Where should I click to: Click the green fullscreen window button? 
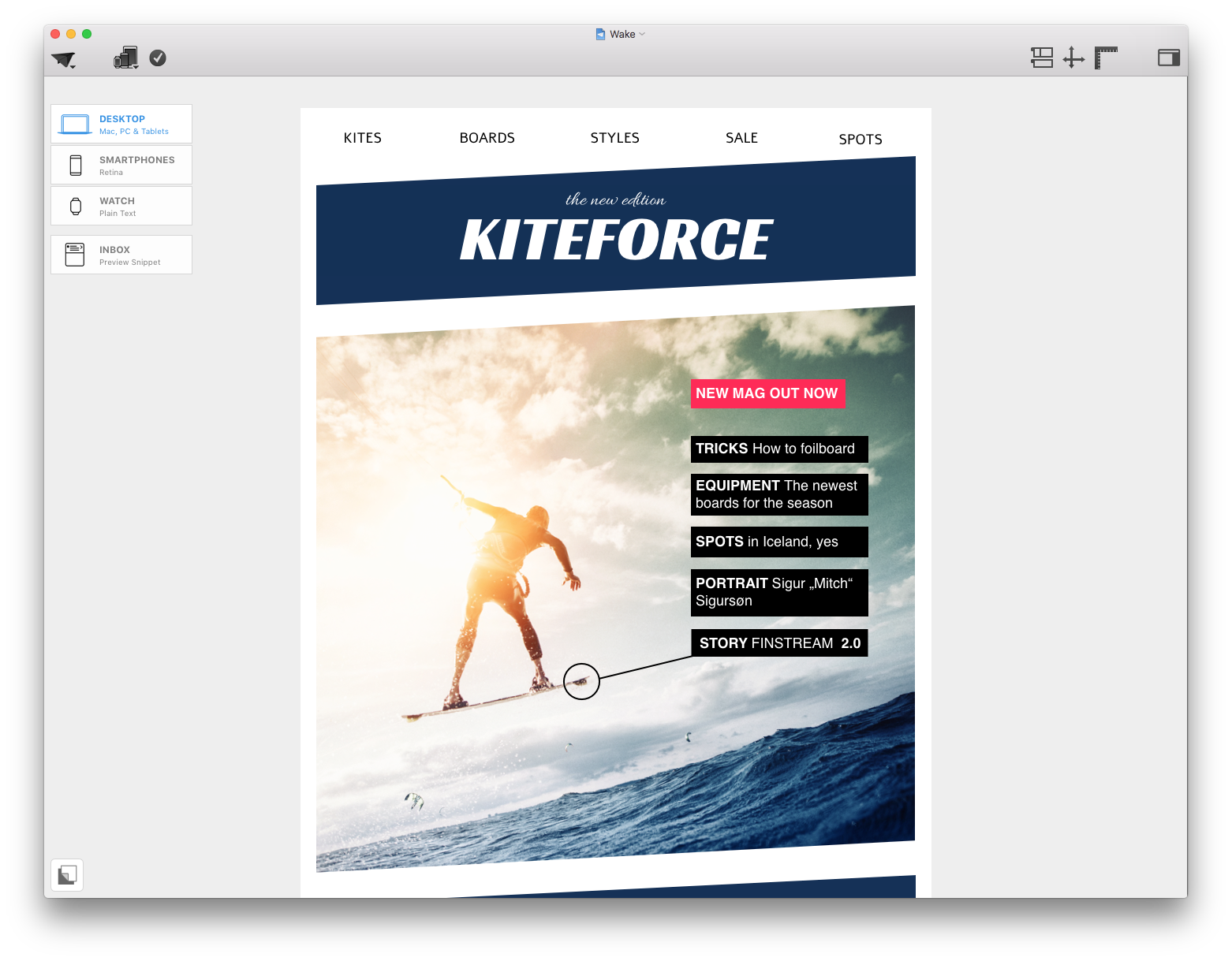click(x=87, y=34)
